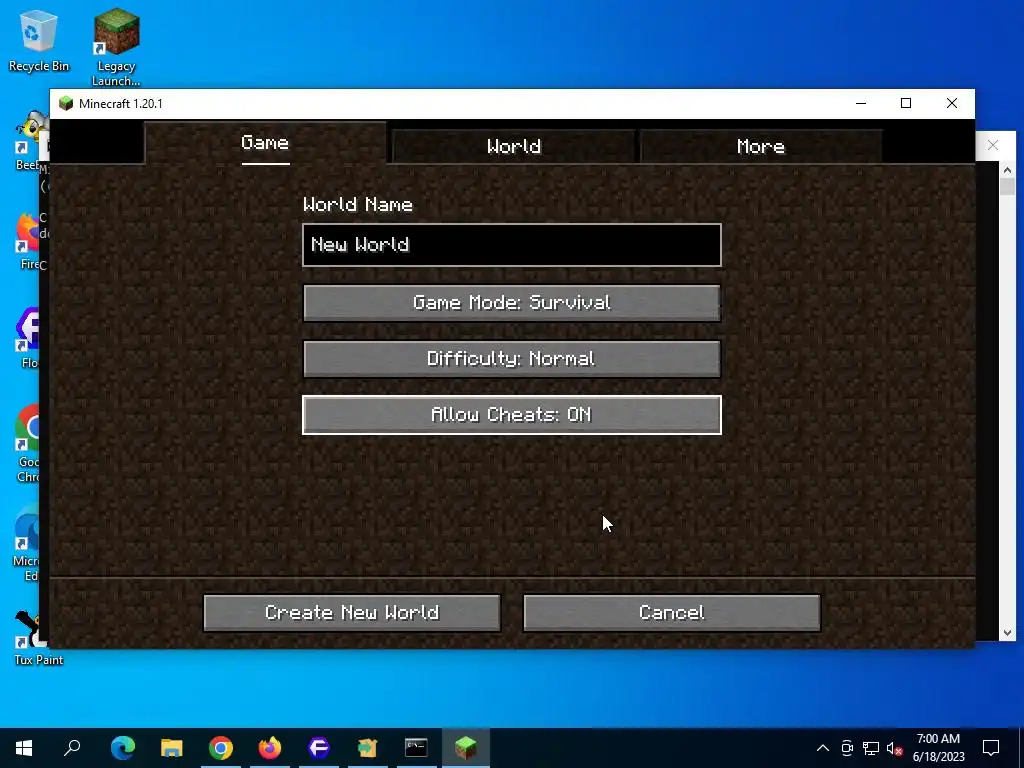Cancel world creation
The height and width of the screenshot is (768, 1024).
[x=672, y=613]
